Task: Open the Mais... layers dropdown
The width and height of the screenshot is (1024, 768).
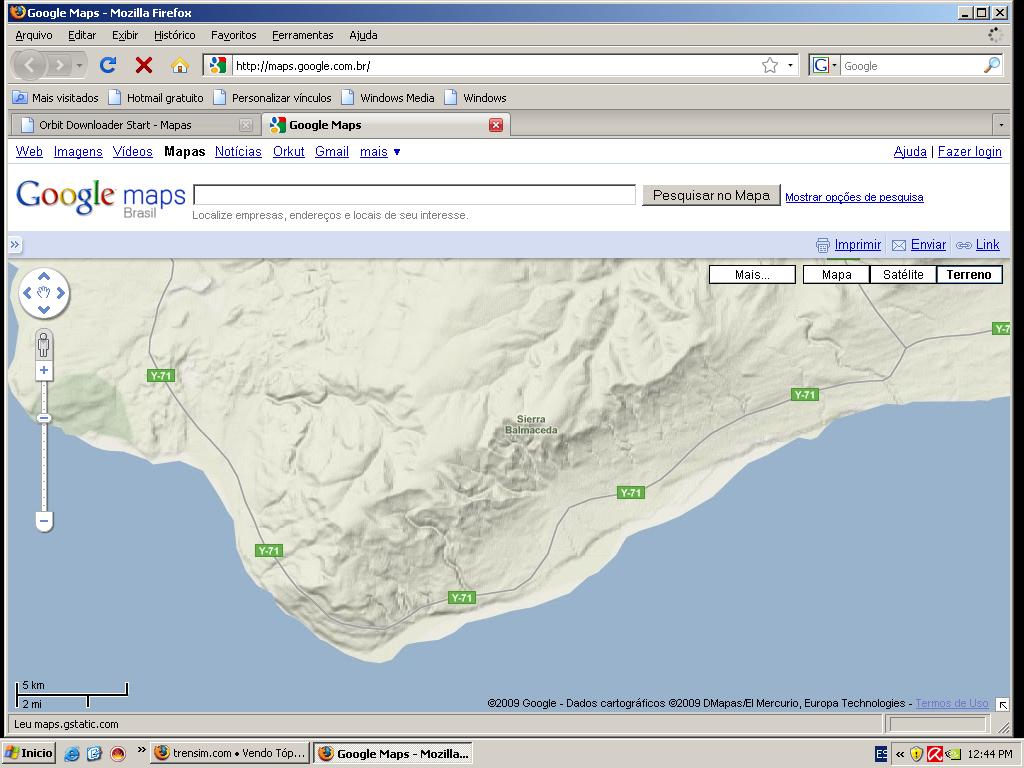Action: coord(752,275)
